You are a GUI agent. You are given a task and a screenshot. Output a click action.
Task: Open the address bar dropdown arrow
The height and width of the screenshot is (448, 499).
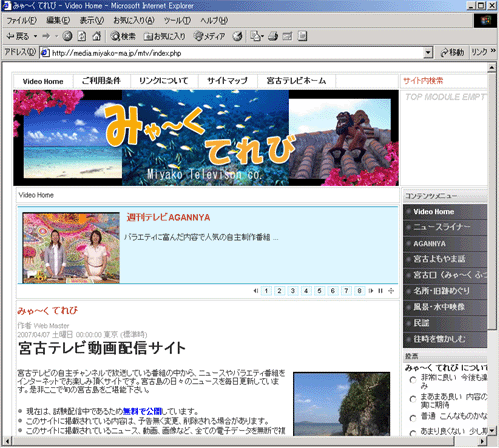(x=428, y=53)
